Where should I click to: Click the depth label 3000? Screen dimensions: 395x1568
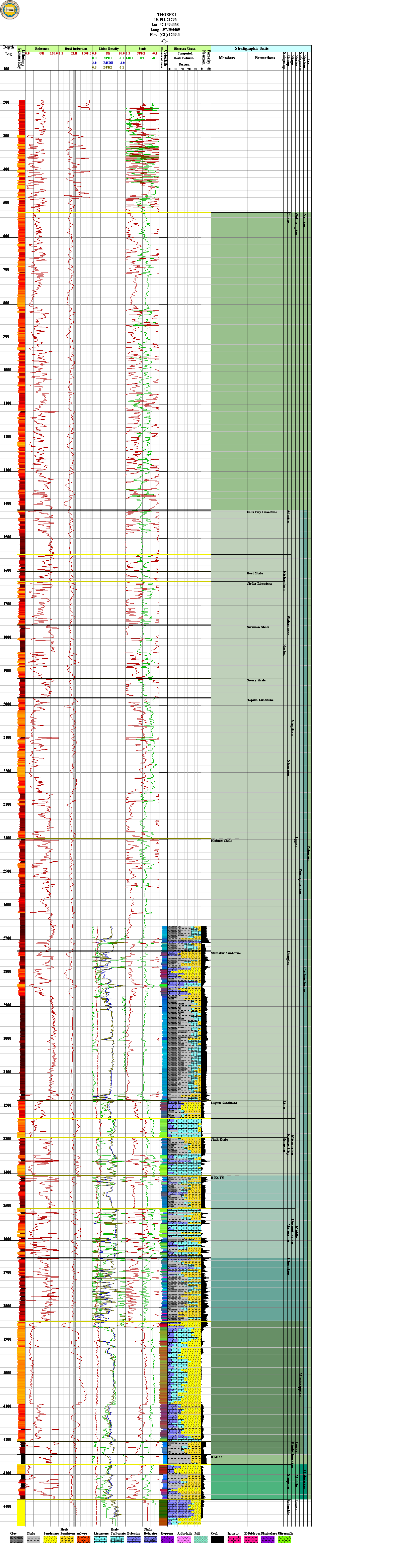tap(7, 1038)
